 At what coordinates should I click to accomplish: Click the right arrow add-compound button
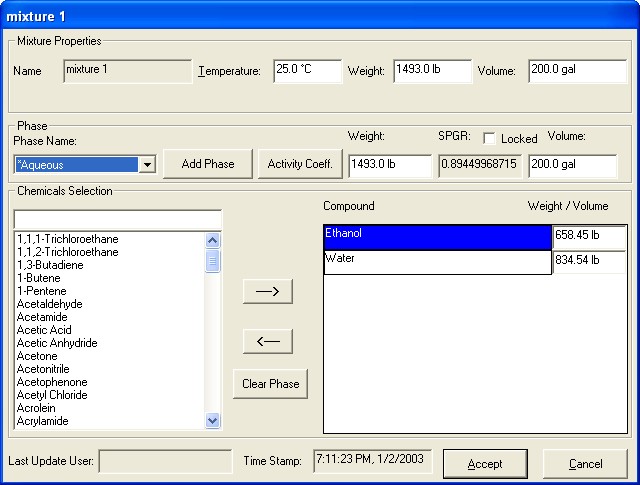coord(268,291)
